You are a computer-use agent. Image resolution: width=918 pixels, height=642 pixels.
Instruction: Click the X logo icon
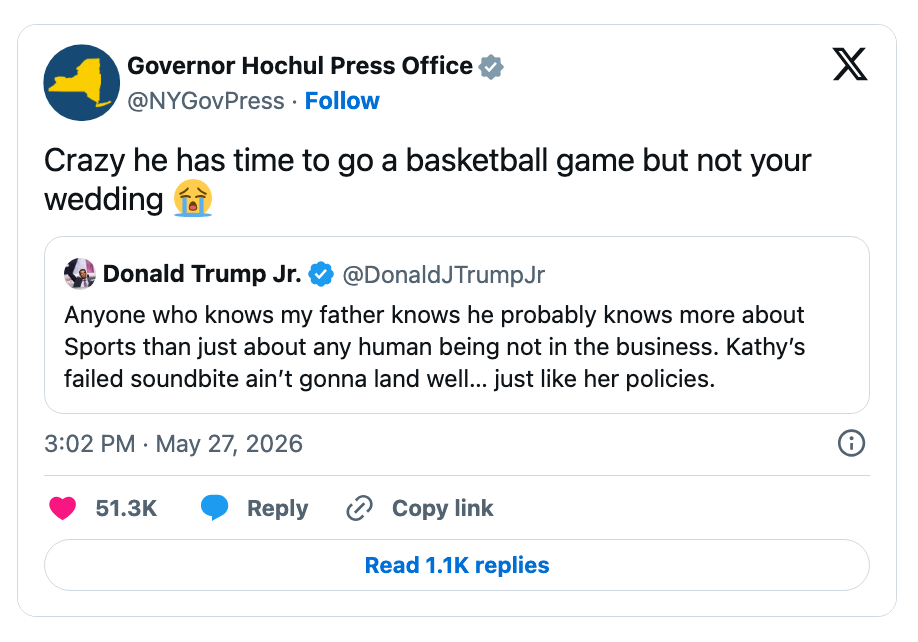tap(850, 64)
